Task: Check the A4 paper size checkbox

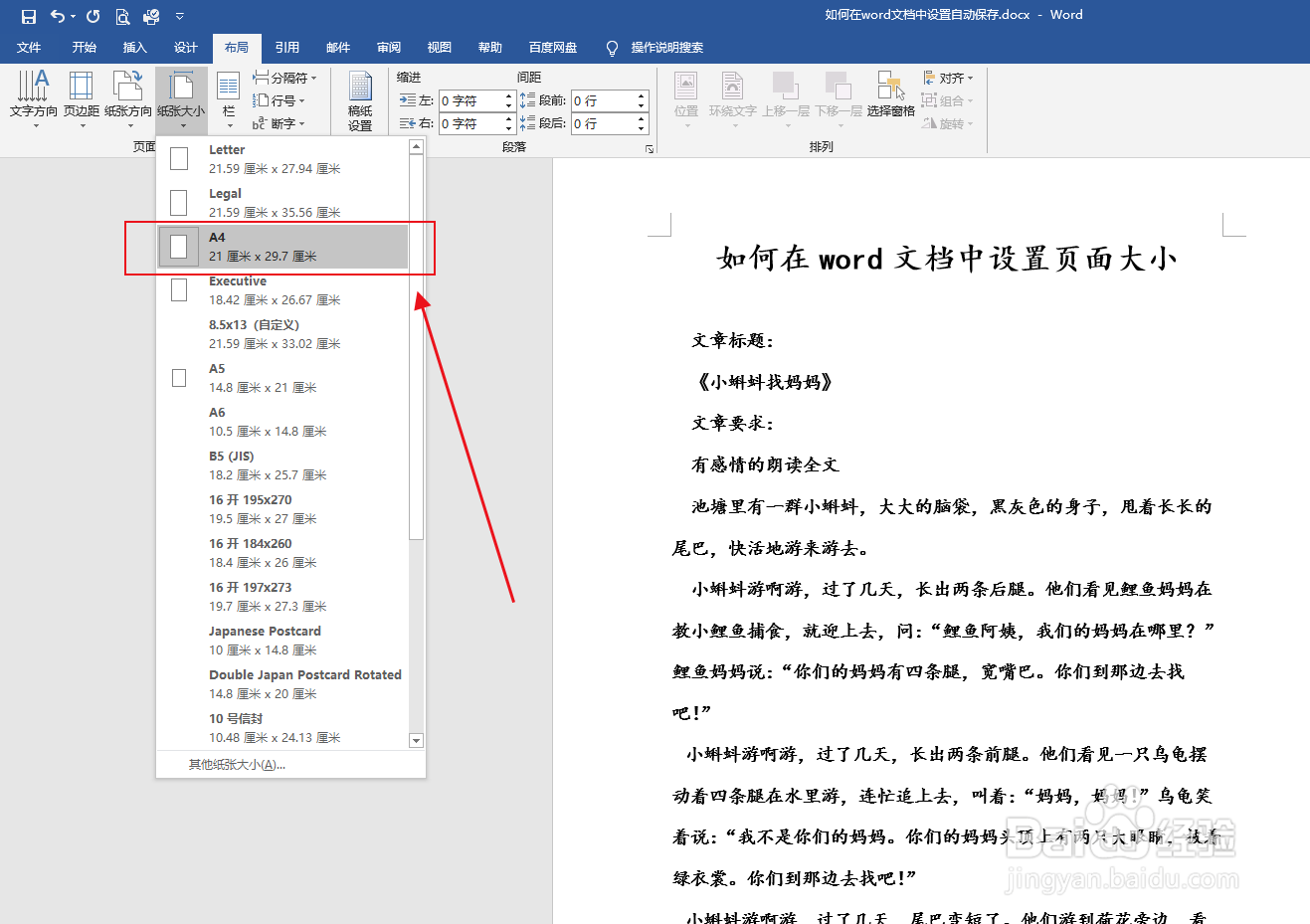Action: [179, 245]
